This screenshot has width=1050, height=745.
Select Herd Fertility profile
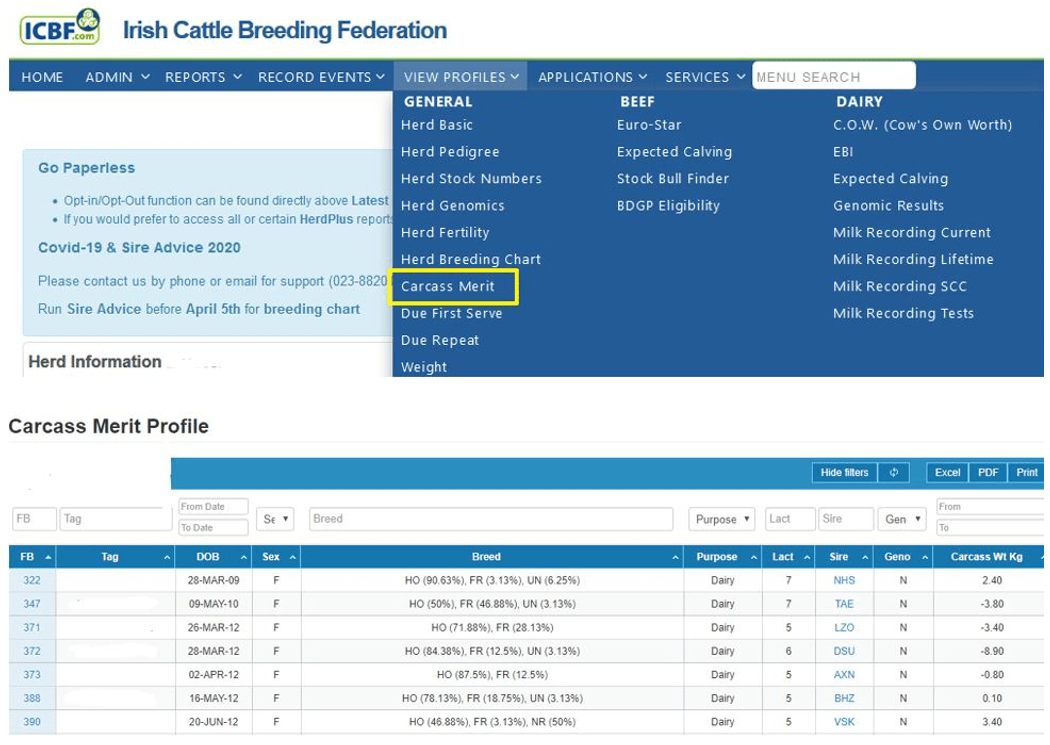(x=445, y=232)
